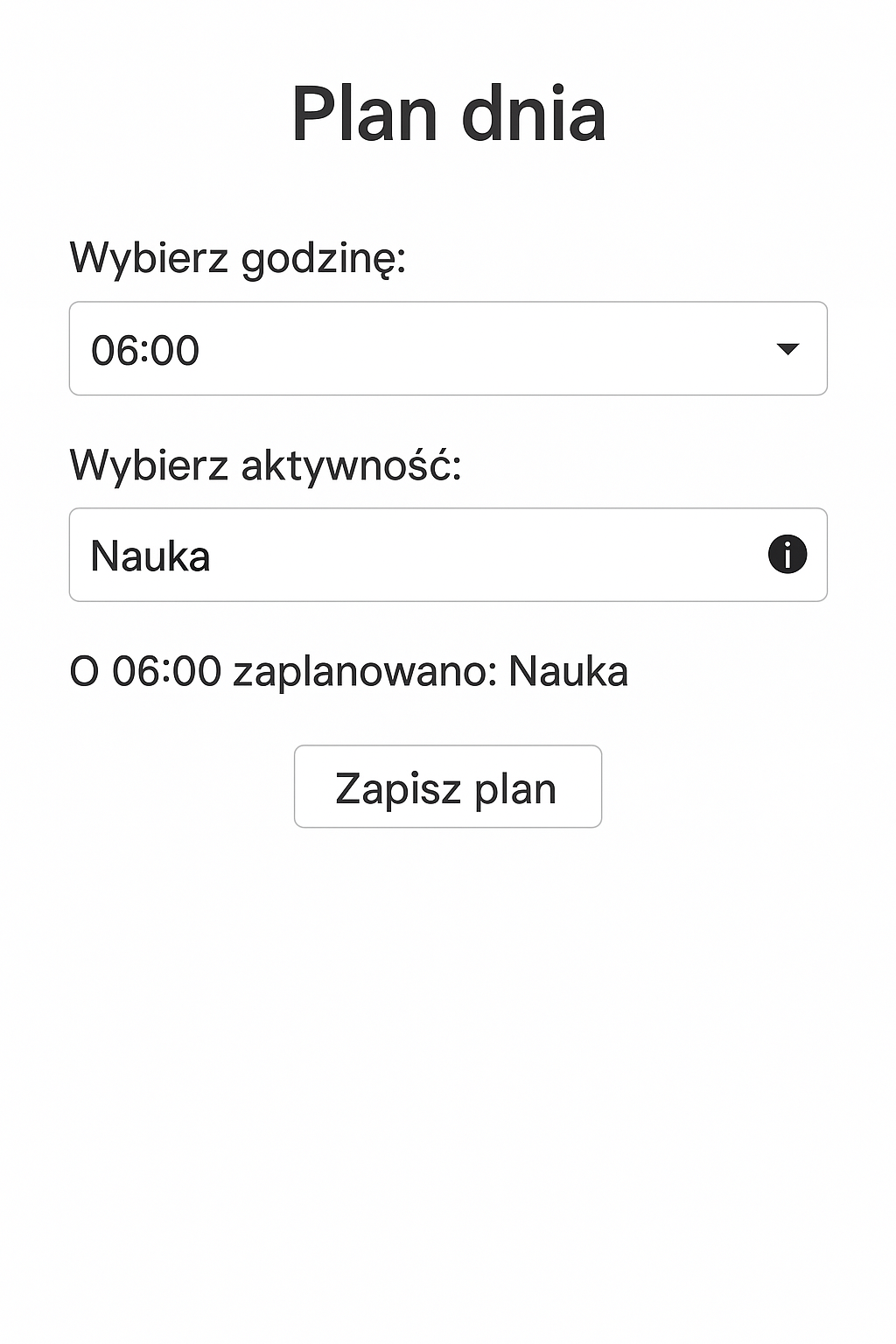Image resolution: width=896 pixels, height=1344 pixels.
Task: Click the dropdown arrow in the time selector
Action: 787,349
